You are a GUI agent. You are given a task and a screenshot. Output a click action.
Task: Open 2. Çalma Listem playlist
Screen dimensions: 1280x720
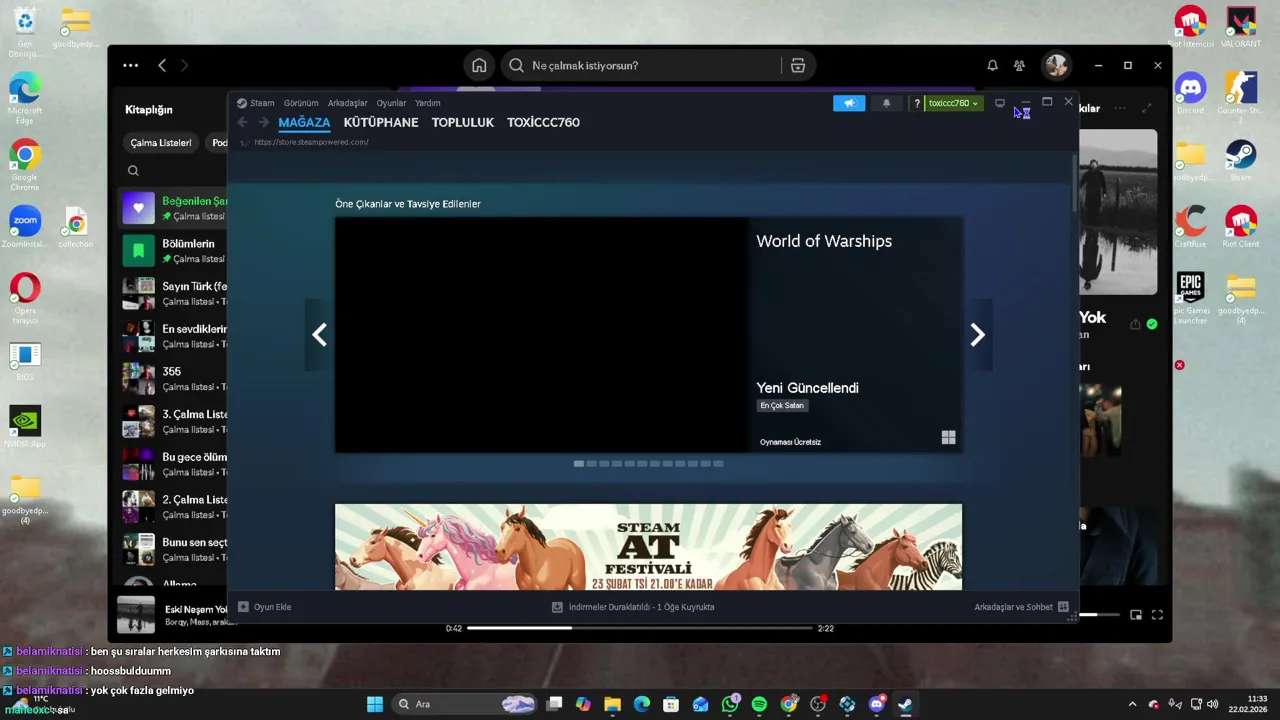(x=174, y=506)
